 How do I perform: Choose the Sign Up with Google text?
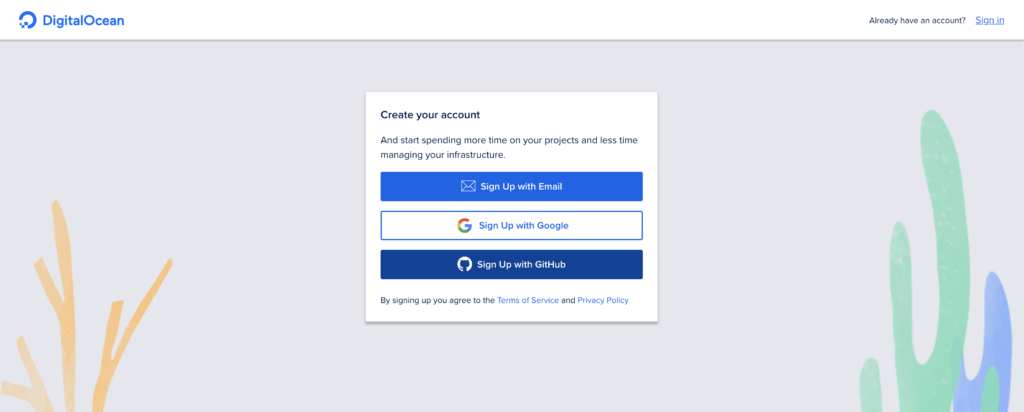pos(523,225)
